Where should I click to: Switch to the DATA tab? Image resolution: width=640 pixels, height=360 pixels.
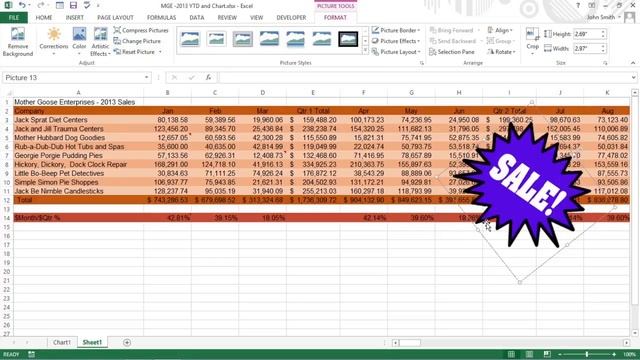click(197, 18)
